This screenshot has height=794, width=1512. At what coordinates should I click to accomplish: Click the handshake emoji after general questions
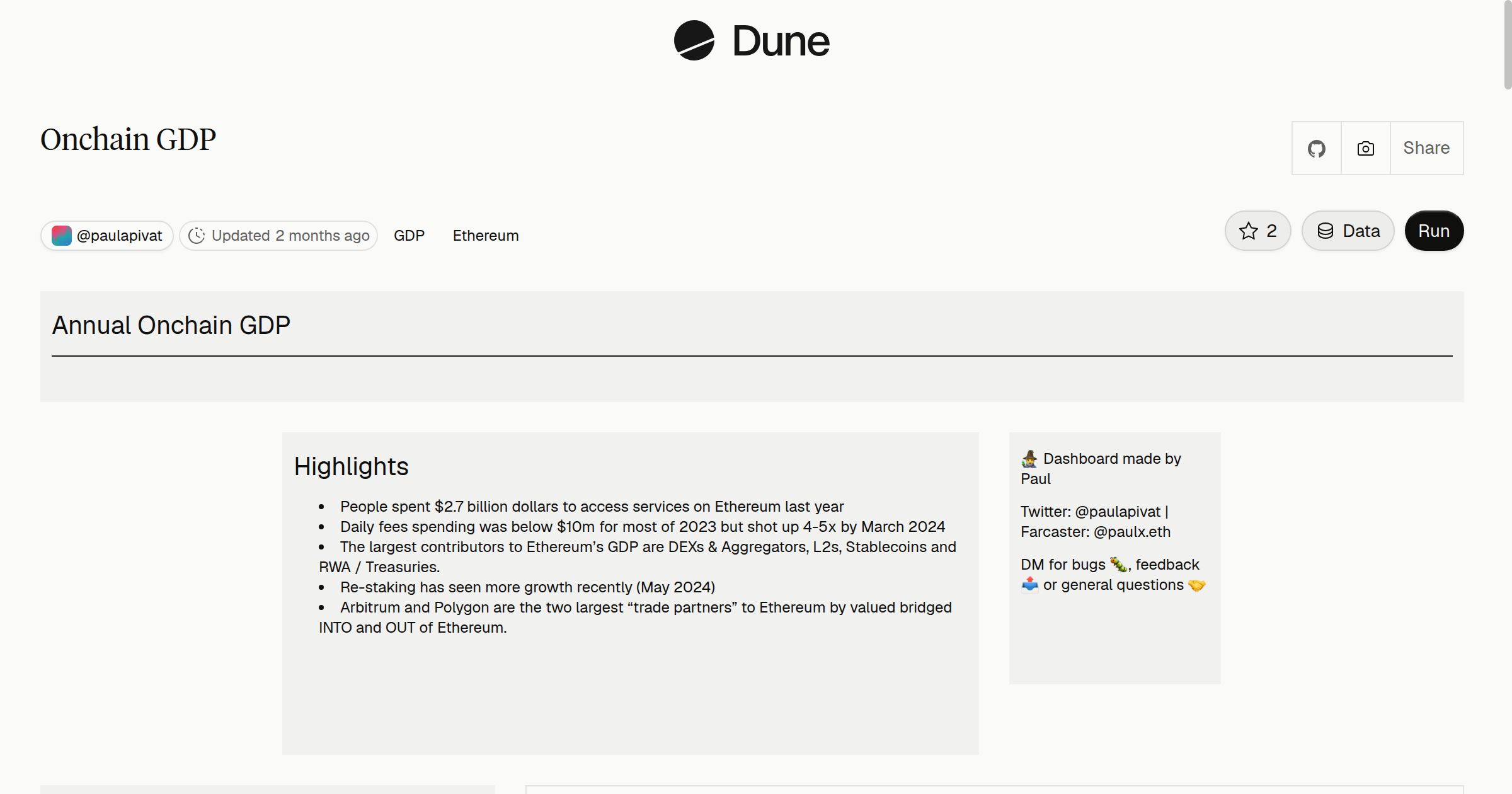[x=1196, y=585]
